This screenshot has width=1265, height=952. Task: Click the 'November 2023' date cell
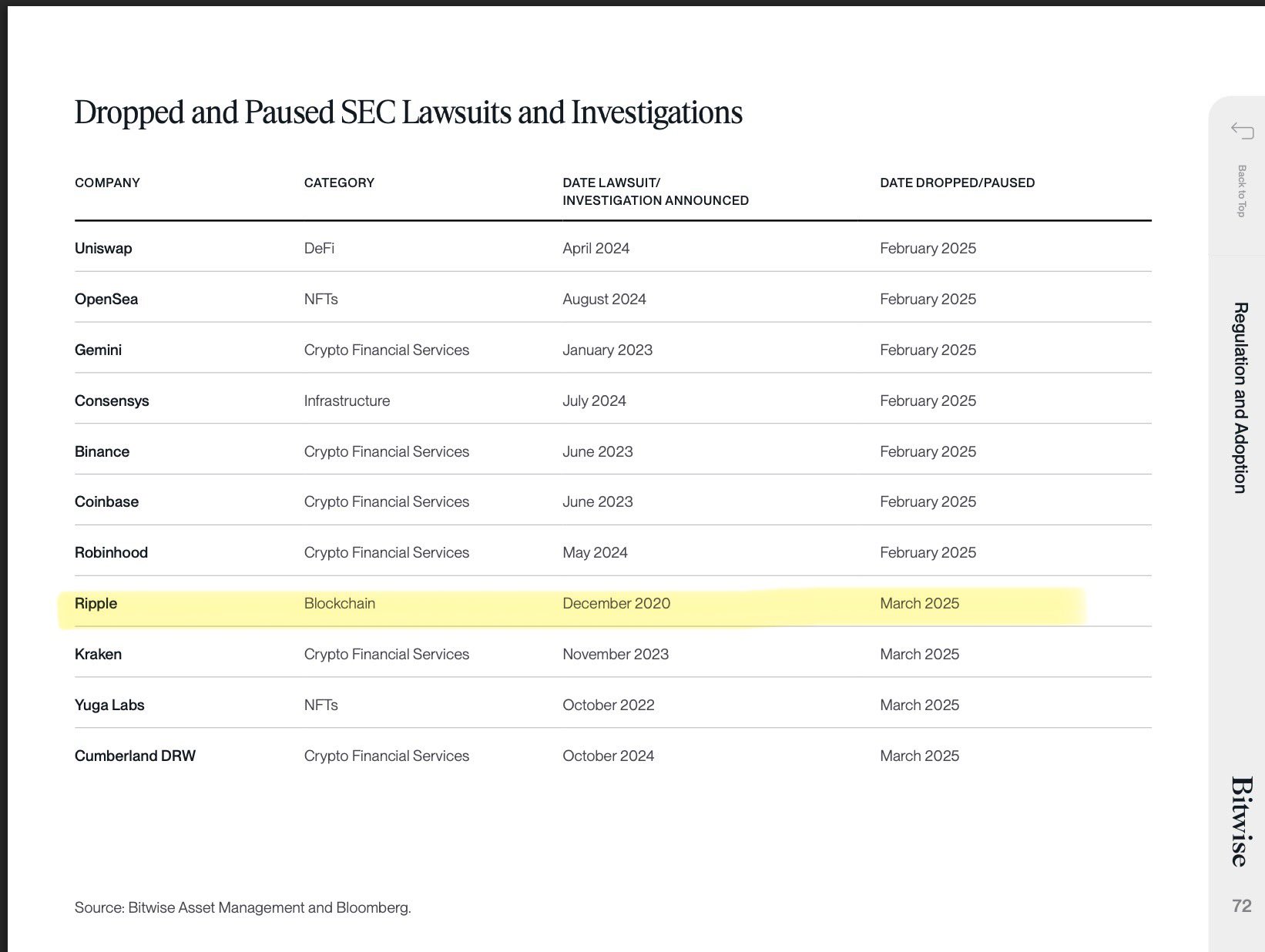pos(616,654)
